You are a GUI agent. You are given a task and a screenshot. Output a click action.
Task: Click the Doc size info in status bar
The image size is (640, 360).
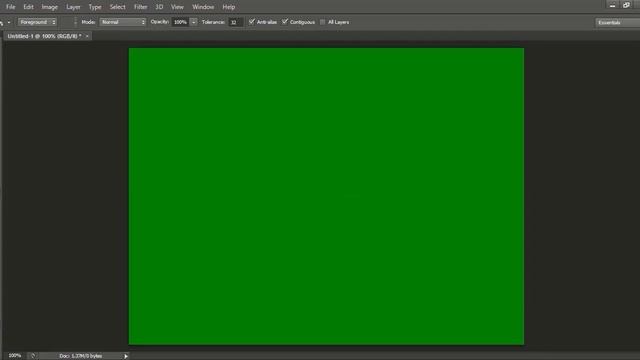tap(81, 356)
